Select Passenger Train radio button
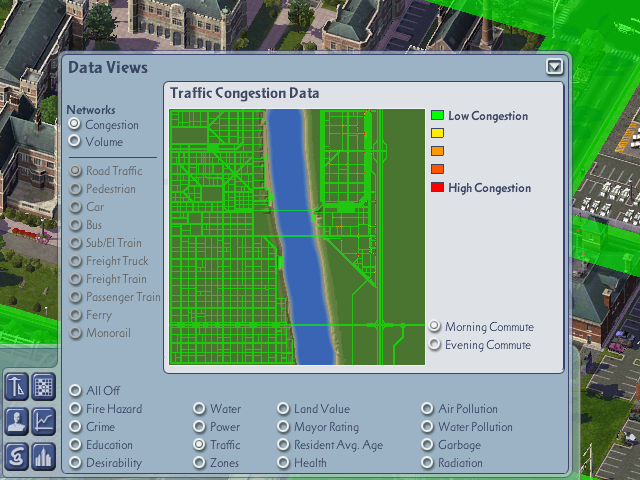This screenshot has width=640, height=480. click(x=75, y=297)
